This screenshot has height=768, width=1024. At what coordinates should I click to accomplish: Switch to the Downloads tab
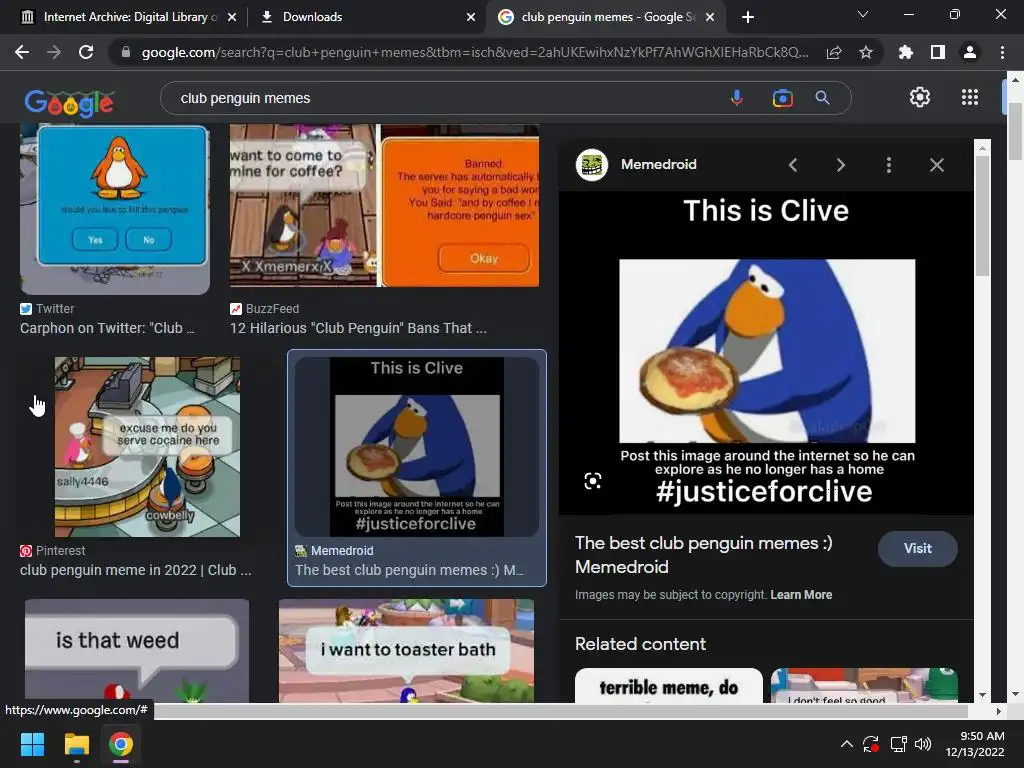366,17
